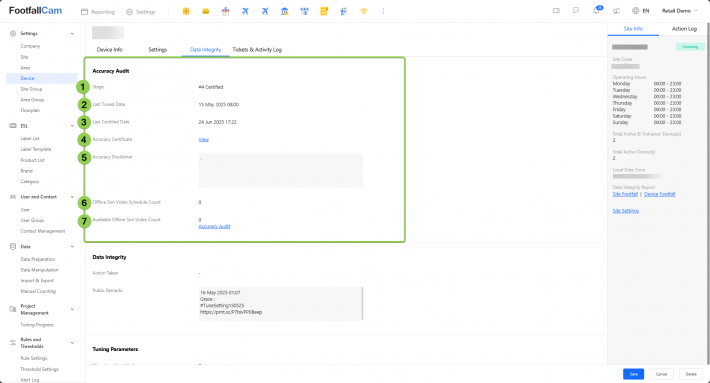Open Threshold Settings in sidebar
Image resolution: width=710 pixels, height=383 pixels.
click(39, 369)
